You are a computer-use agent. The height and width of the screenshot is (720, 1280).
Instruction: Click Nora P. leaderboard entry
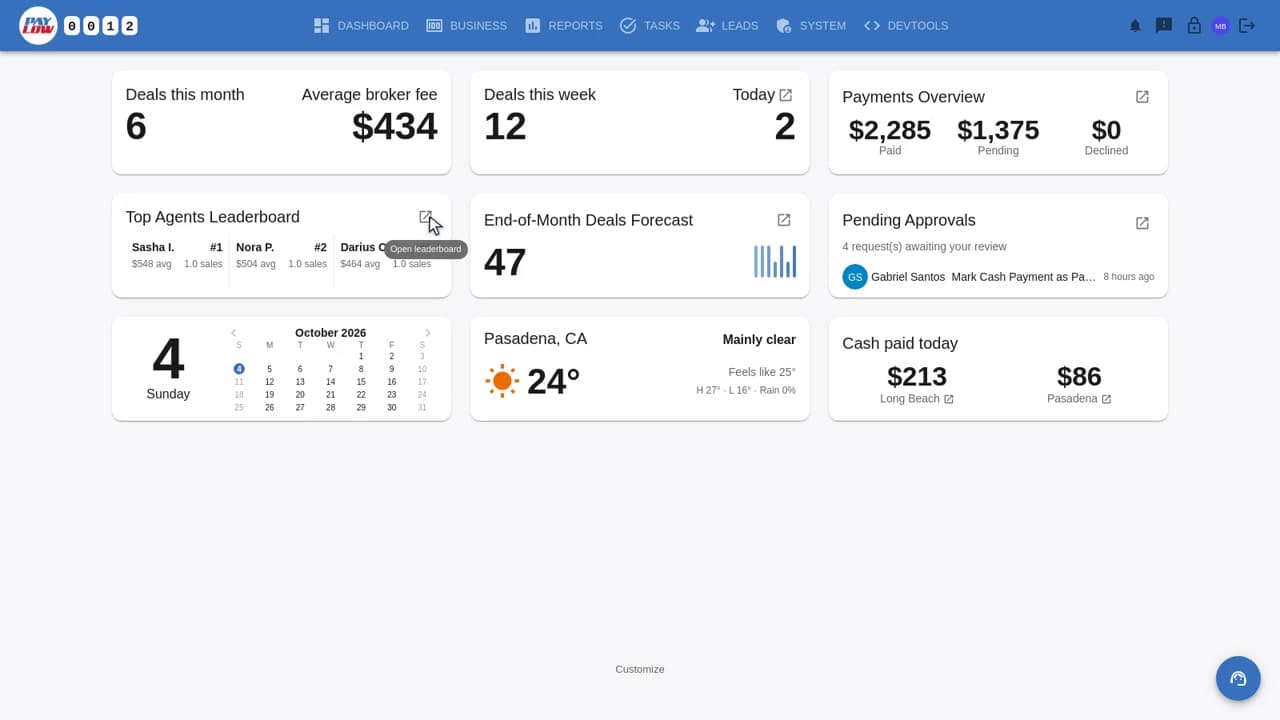click(281, 256)
